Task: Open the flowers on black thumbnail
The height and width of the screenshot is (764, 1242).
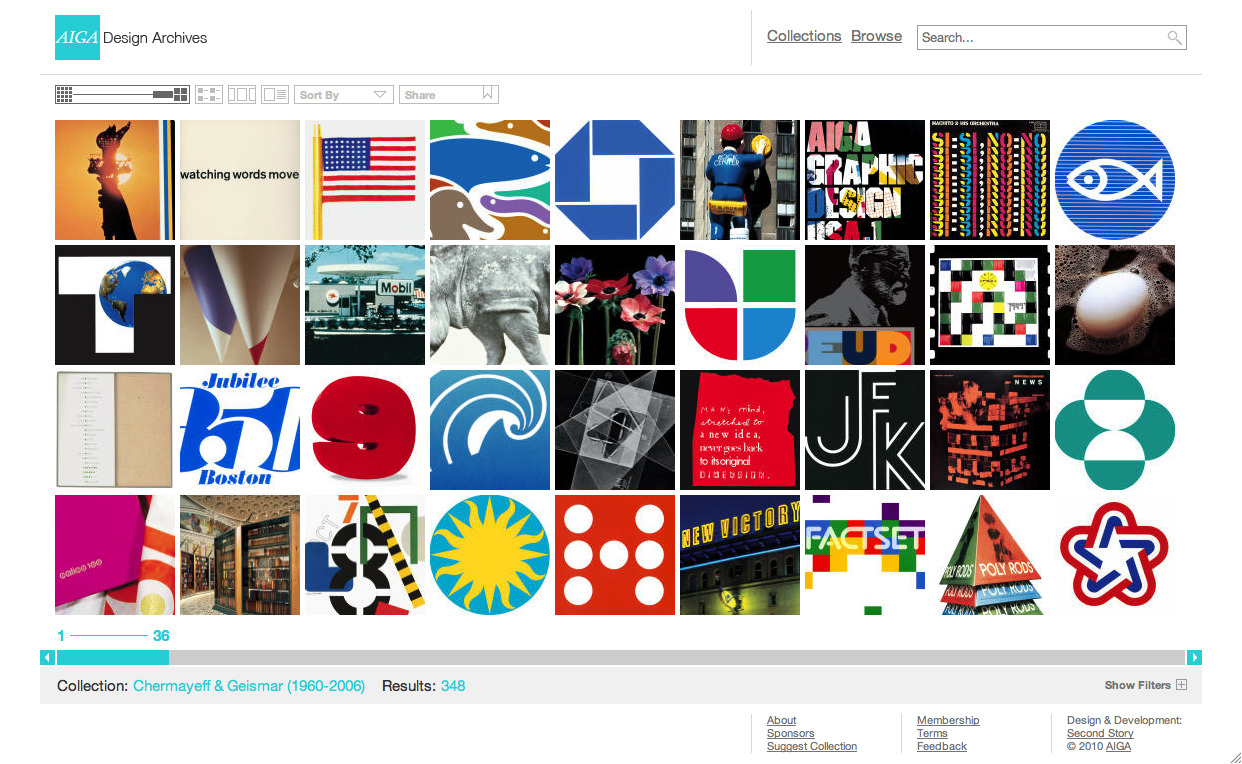Action: click(615, 305)
